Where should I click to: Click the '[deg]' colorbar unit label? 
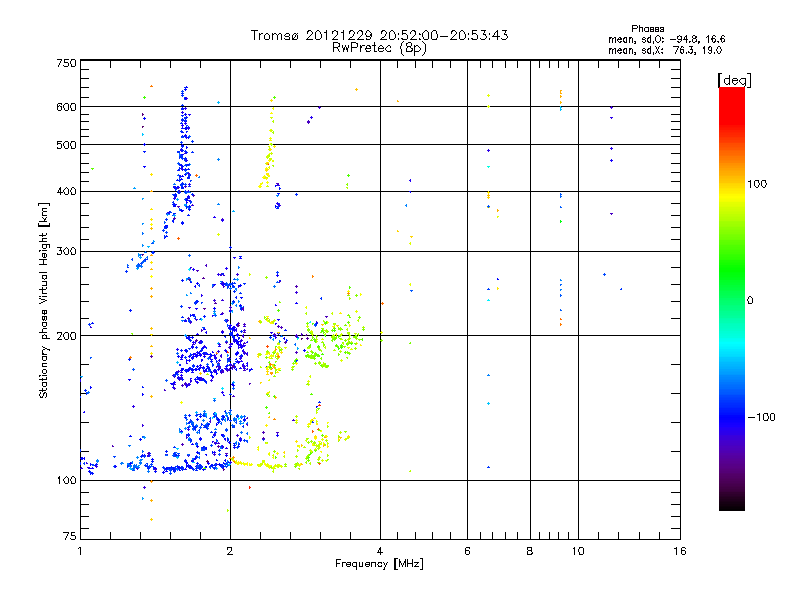click(x=734, y=80)
